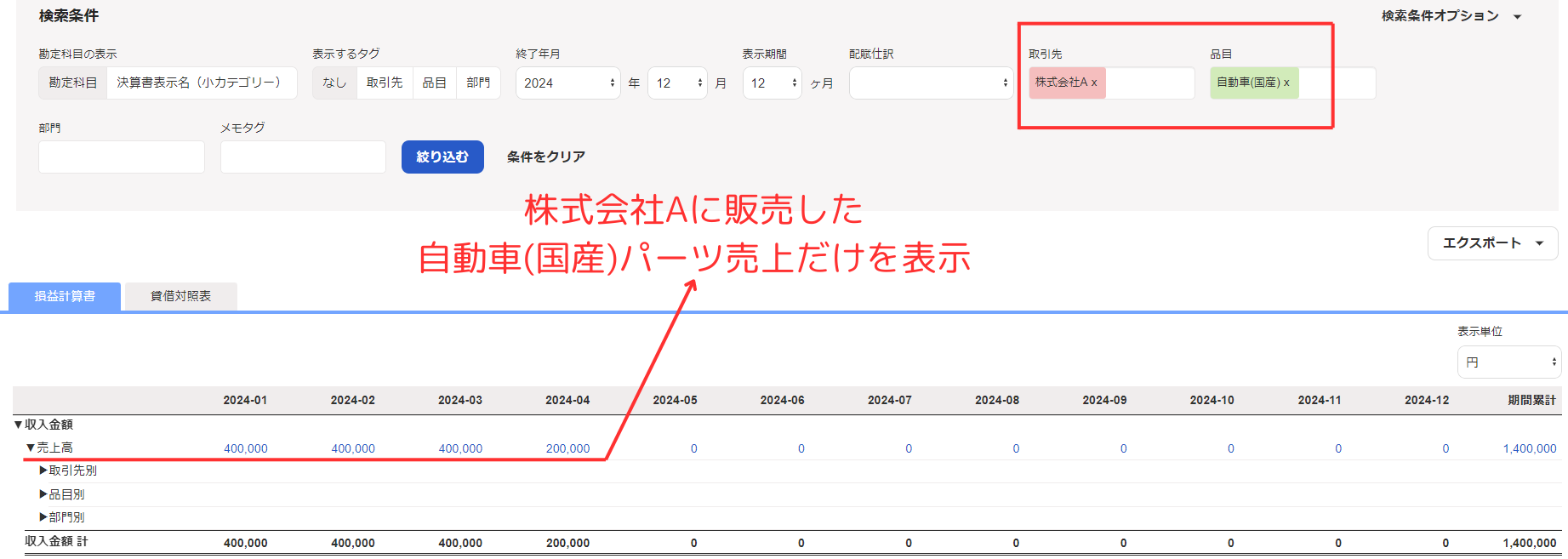Image resolution: width=1568 pixels, height=559 pixels.
Task: Open the 配賦仕訳 dropdown
Action: pos(931,83)
